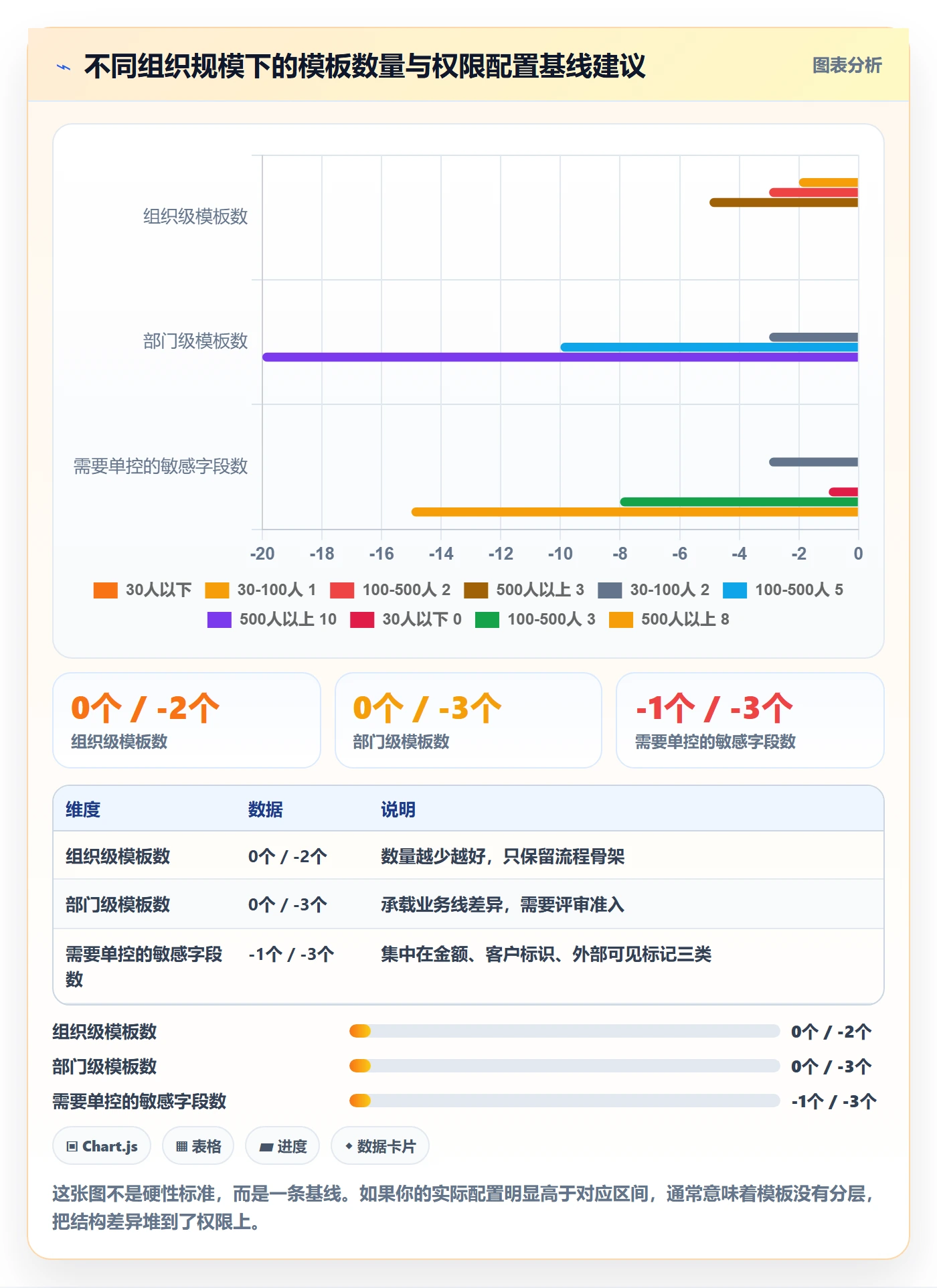
Task: Toggle the orange 30人以下 legend swatch
Action: tap(105, 590)
